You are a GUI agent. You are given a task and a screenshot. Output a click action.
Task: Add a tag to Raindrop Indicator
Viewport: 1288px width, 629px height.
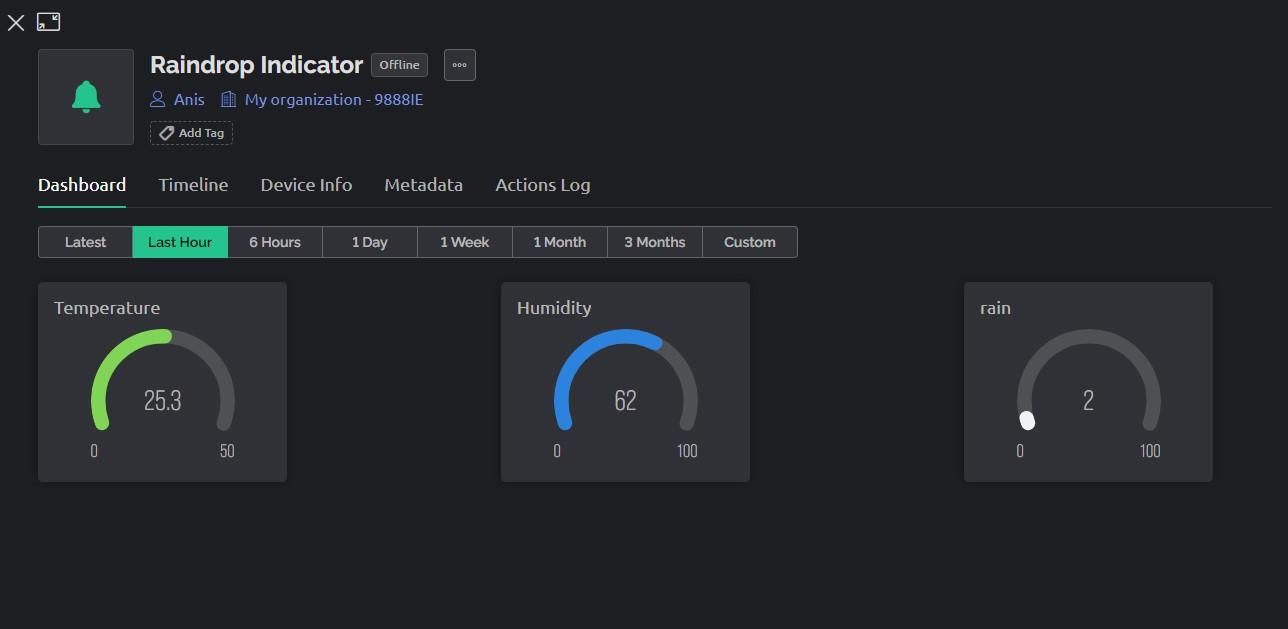pos(191,132)
